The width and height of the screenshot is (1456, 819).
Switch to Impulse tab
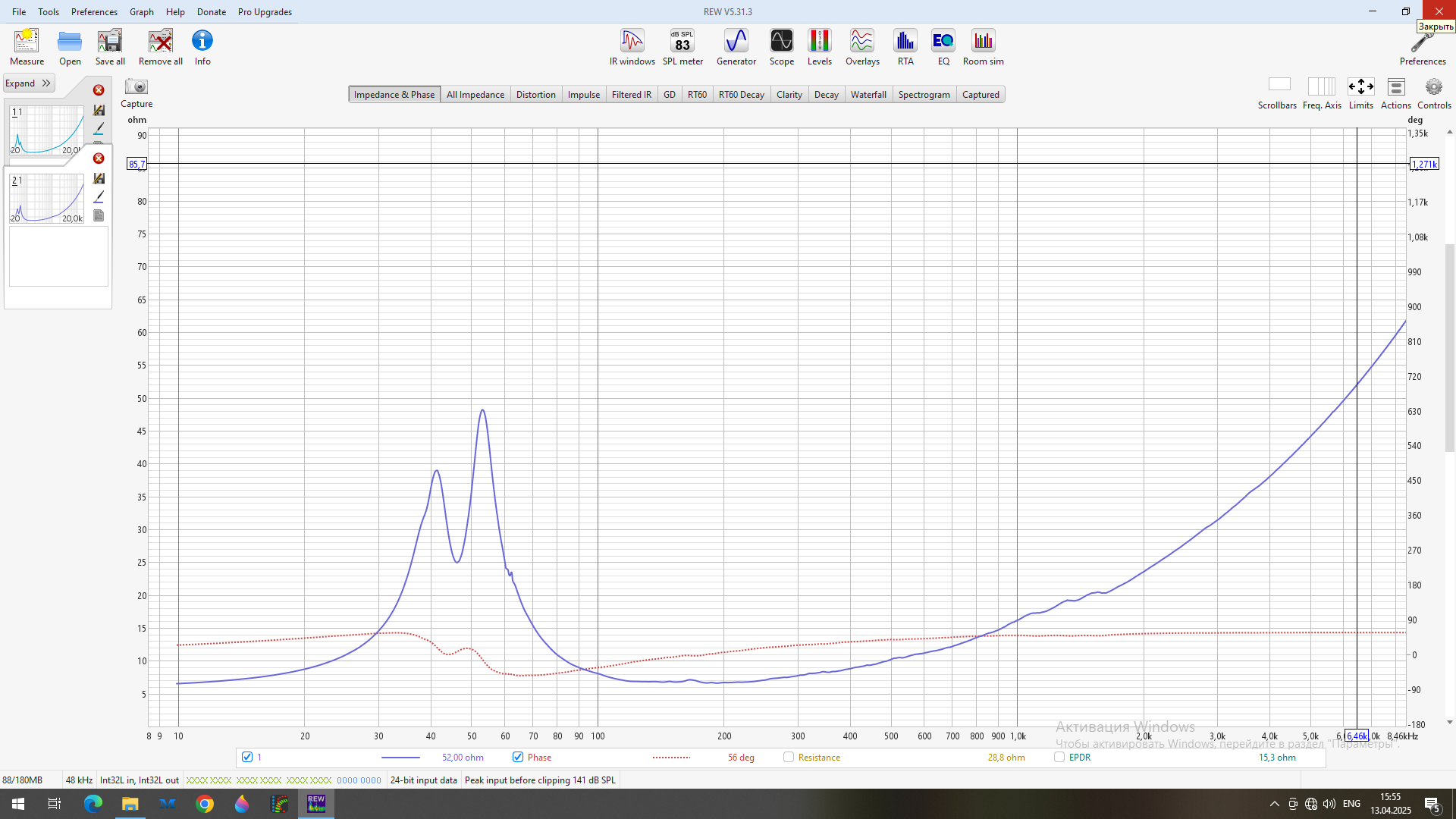click(x=584, y=95)
